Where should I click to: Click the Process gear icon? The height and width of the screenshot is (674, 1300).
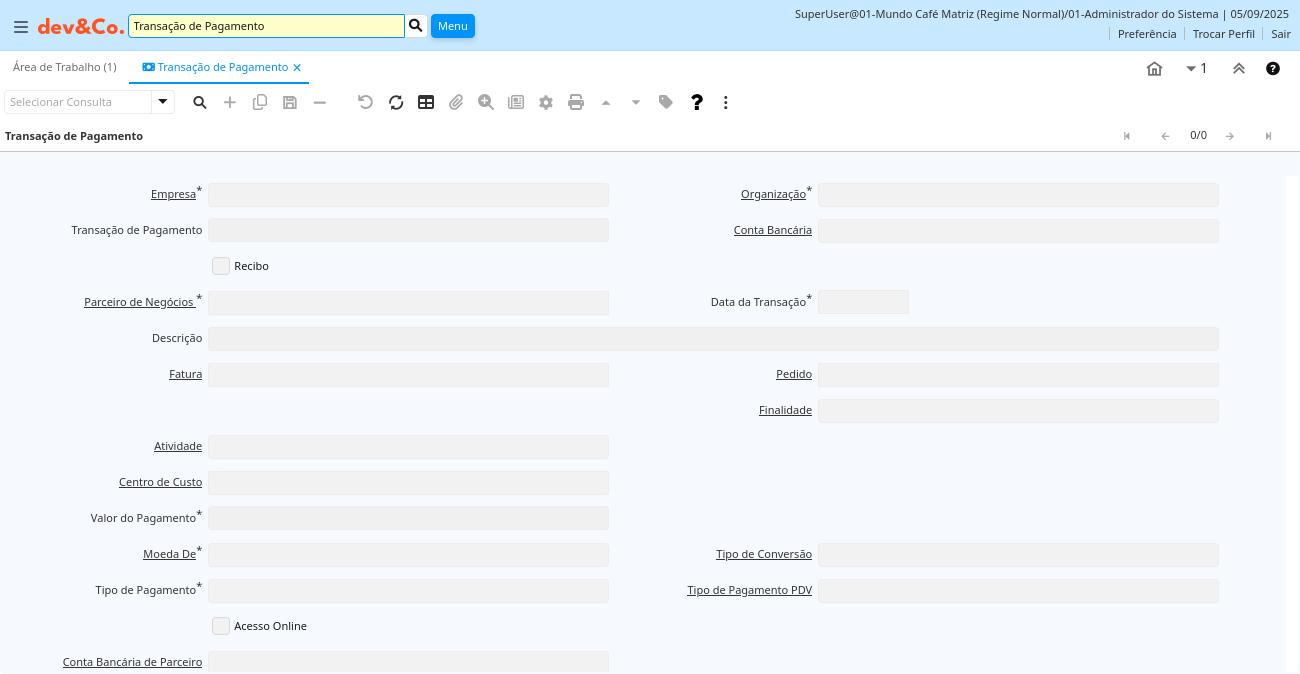(546, 102)
